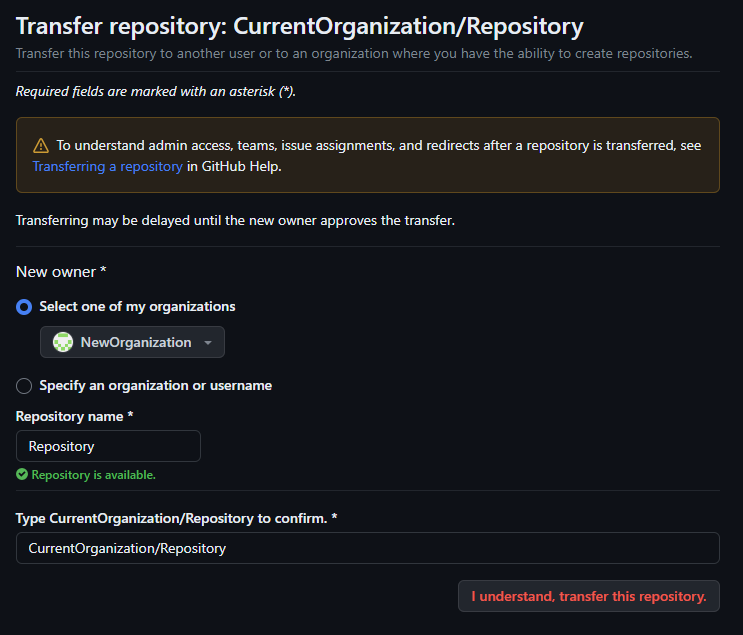This screenshot has height=635, width=743.
Task: Open the 'Transferring a repository' help link
Action: click(x=107, y=167)
